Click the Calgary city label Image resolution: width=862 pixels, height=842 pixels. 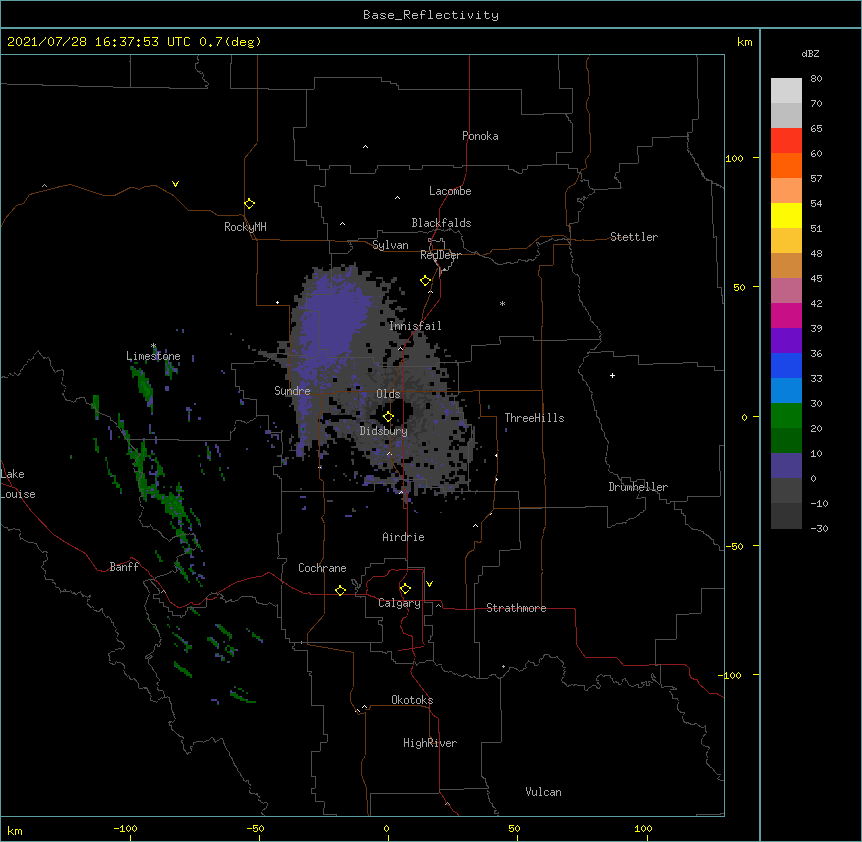[x=399, y=603]
